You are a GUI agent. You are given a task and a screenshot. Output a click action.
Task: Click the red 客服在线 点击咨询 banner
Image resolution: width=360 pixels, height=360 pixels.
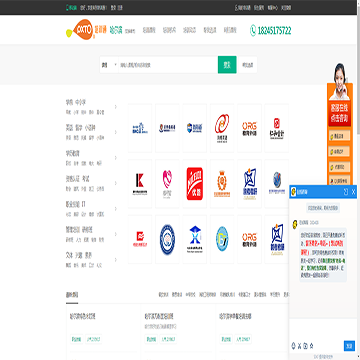click(339, 113)
